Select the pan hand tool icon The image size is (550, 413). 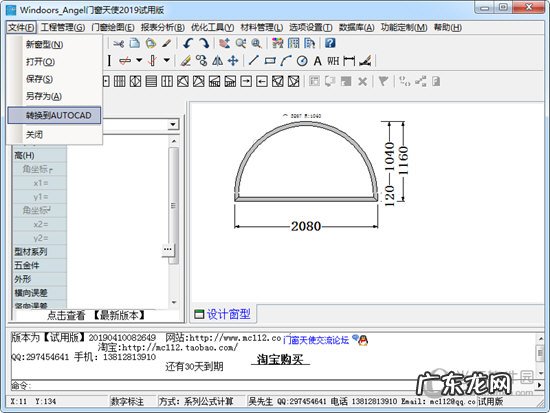click(x=224, y=43)
